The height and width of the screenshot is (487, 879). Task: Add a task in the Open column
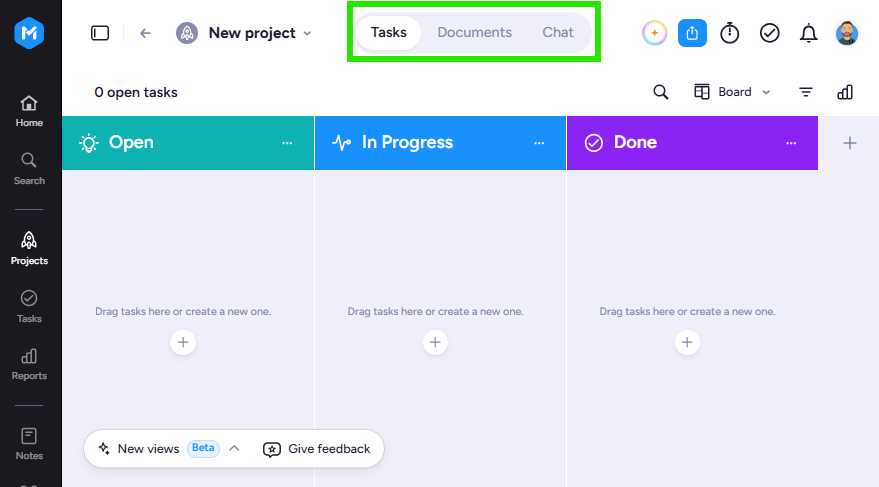183,342
